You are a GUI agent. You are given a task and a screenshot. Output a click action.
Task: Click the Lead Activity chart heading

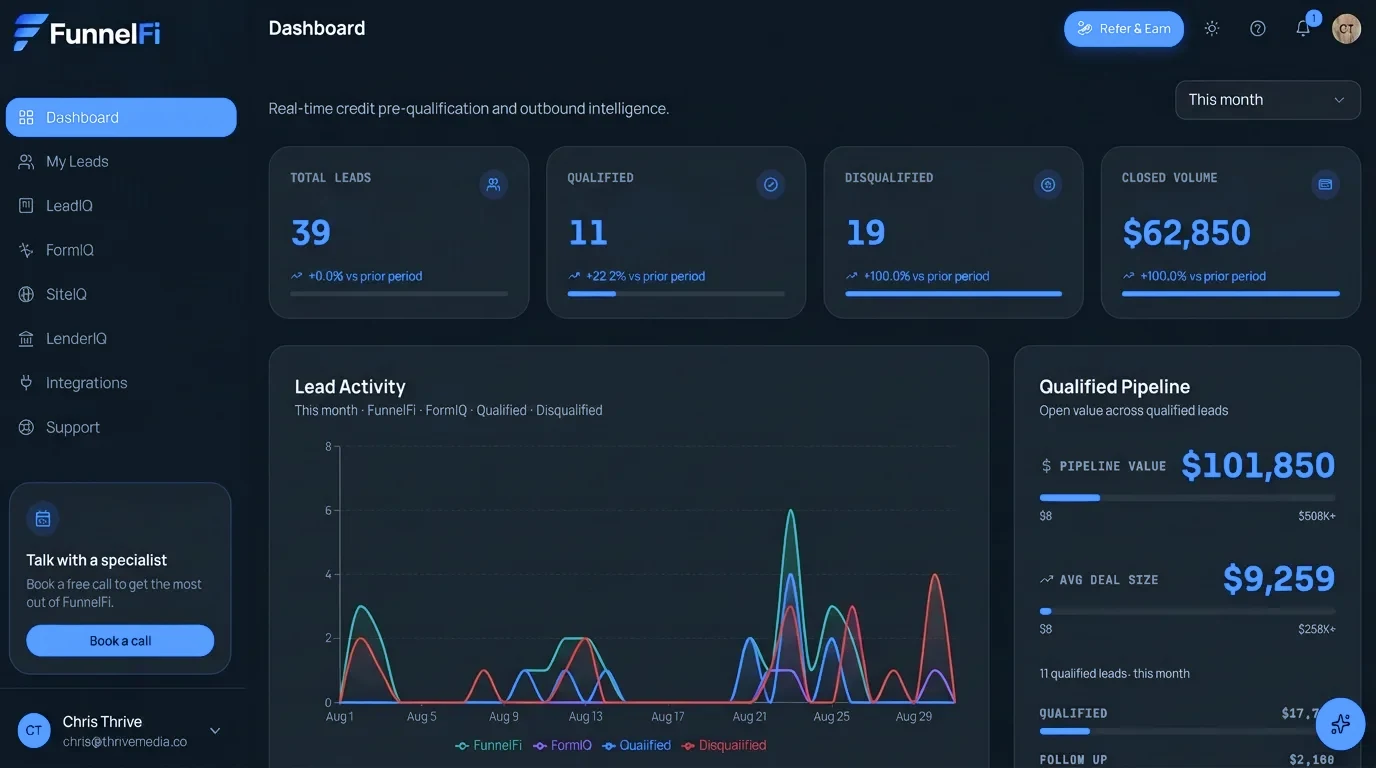(350, 387)
